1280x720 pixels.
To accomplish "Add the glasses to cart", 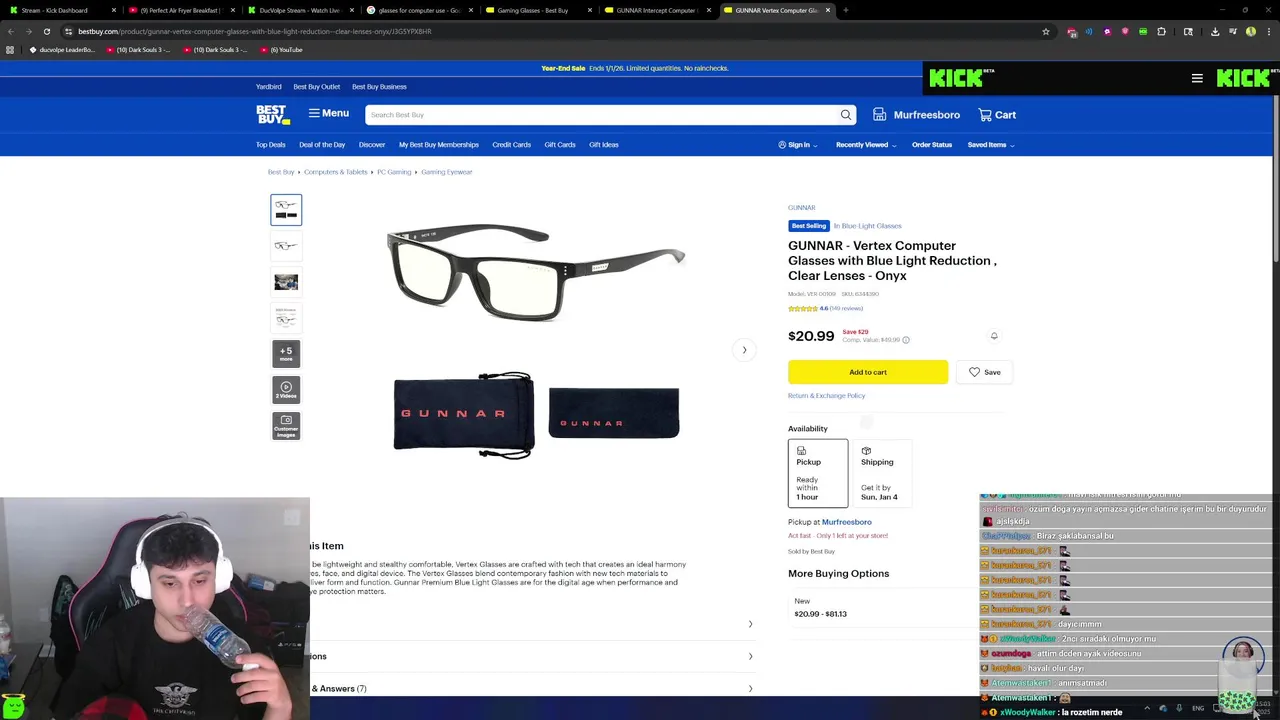I will [868, 372].
